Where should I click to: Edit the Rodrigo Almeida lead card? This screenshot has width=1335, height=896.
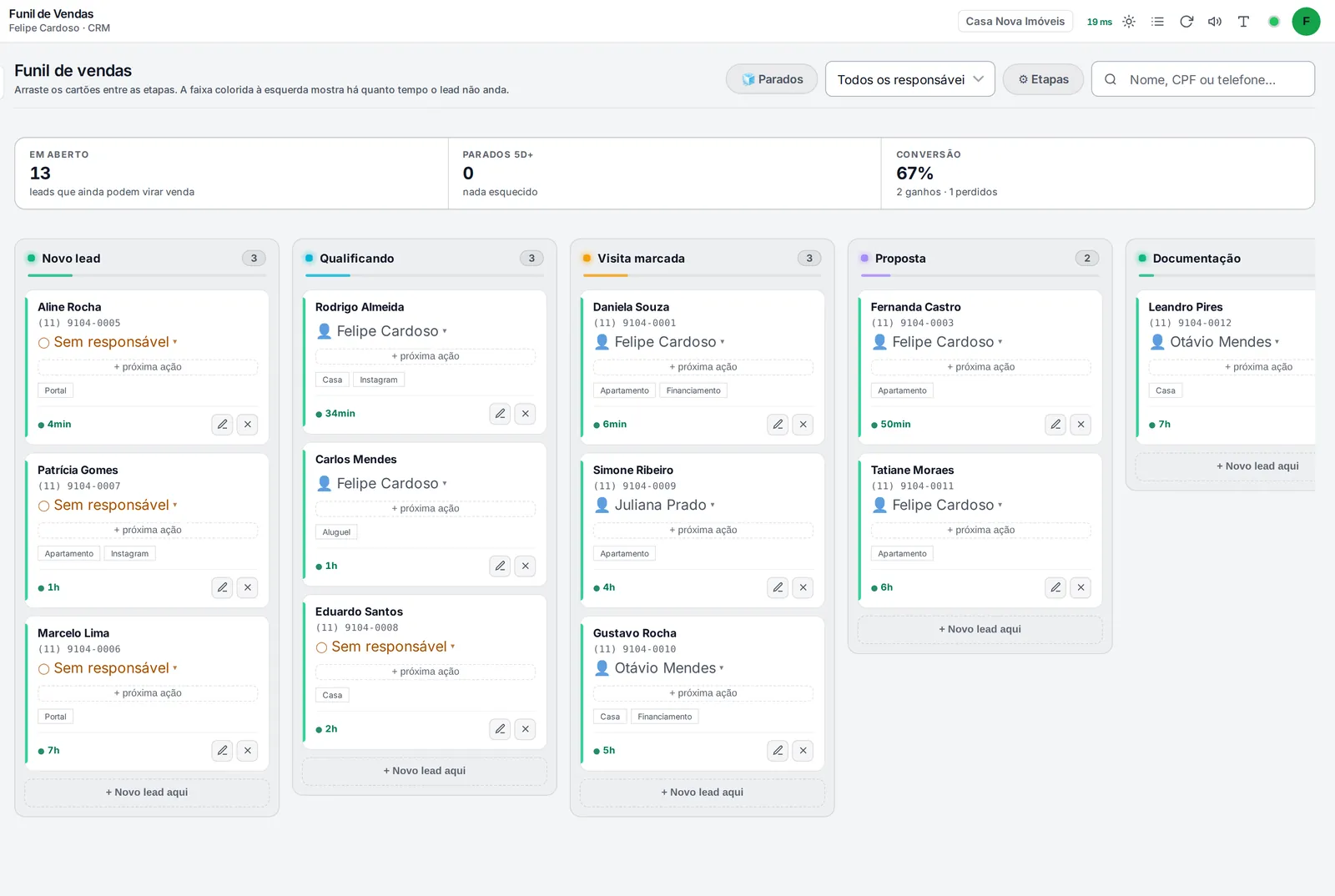click(500, 414)
